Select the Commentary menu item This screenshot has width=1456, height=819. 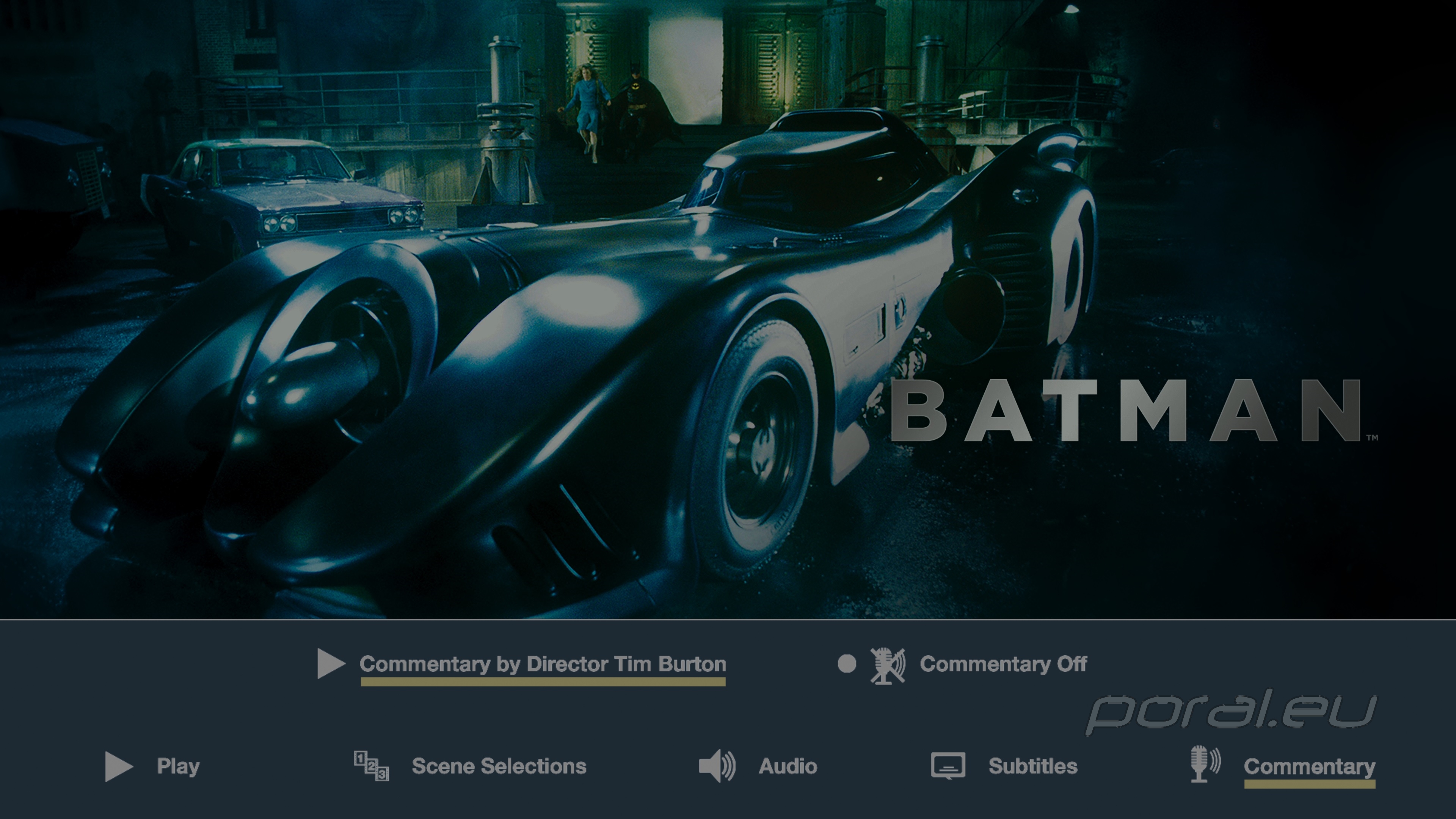(x=1310, y=767)
